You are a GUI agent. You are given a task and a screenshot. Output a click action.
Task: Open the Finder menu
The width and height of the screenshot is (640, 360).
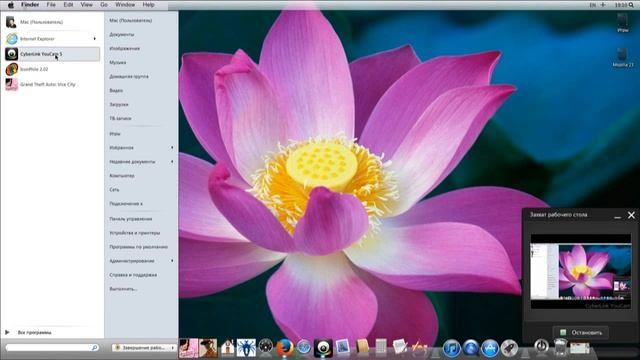click(x=30, y=5)
